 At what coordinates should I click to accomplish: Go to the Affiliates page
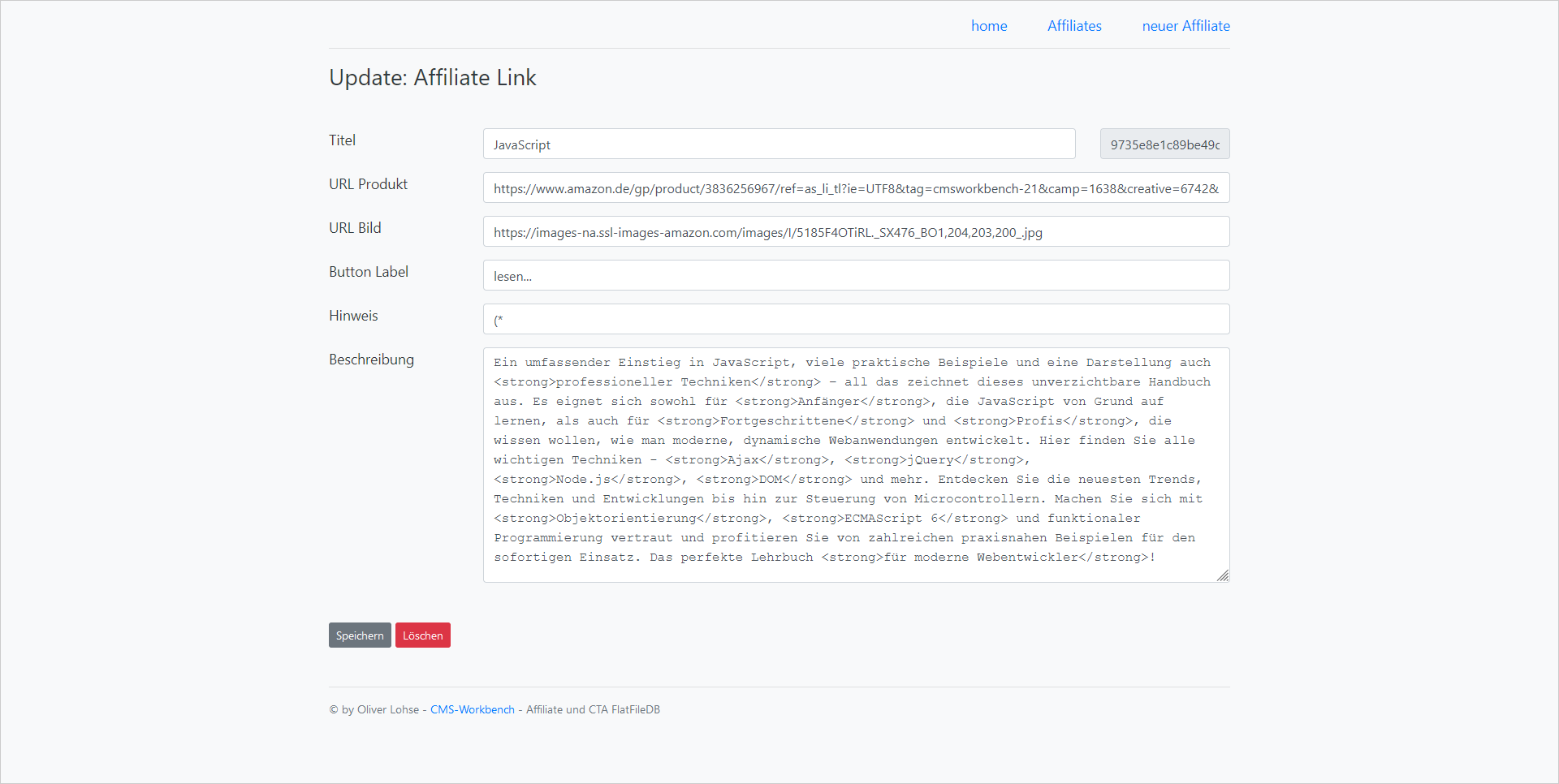(1073, 26)
